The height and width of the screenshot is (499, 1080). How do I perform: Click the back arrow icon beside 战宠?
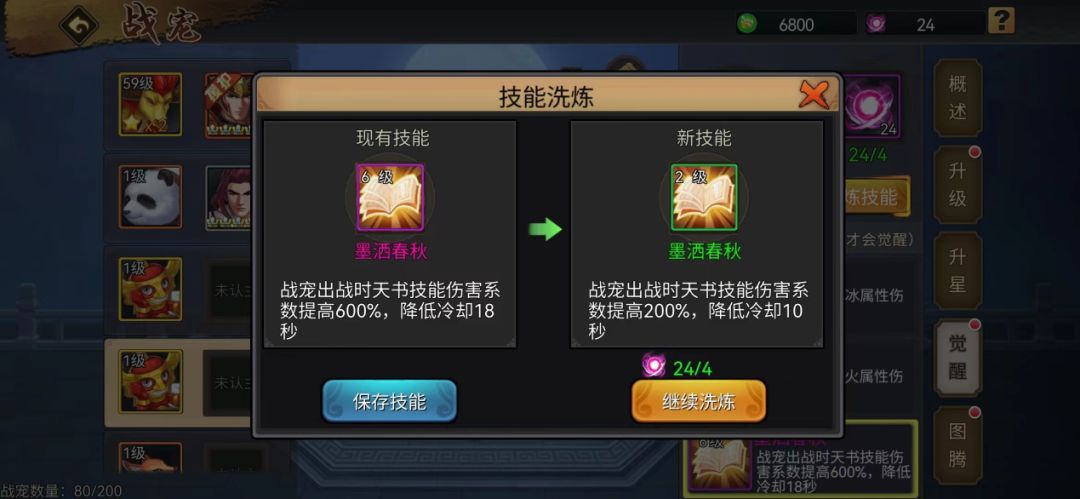(x=79, y=26)
